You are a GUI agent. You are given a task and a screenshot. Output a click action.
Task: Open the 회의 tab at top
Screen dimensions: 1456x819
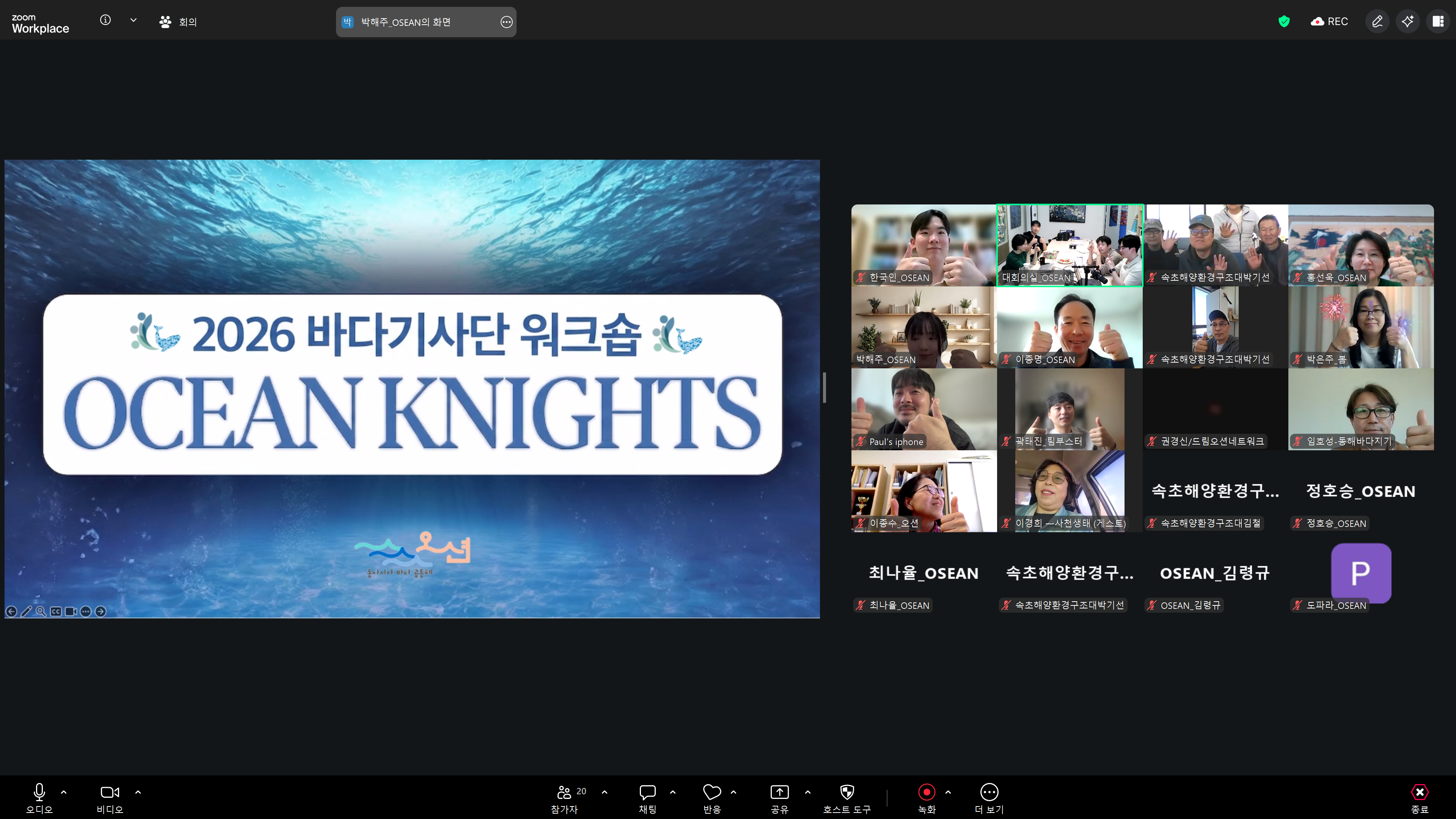[178, 22]
